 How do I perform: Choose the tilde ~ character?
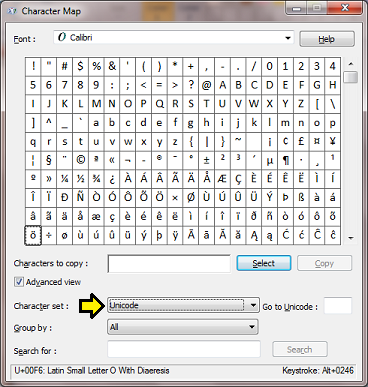point(238,142)
